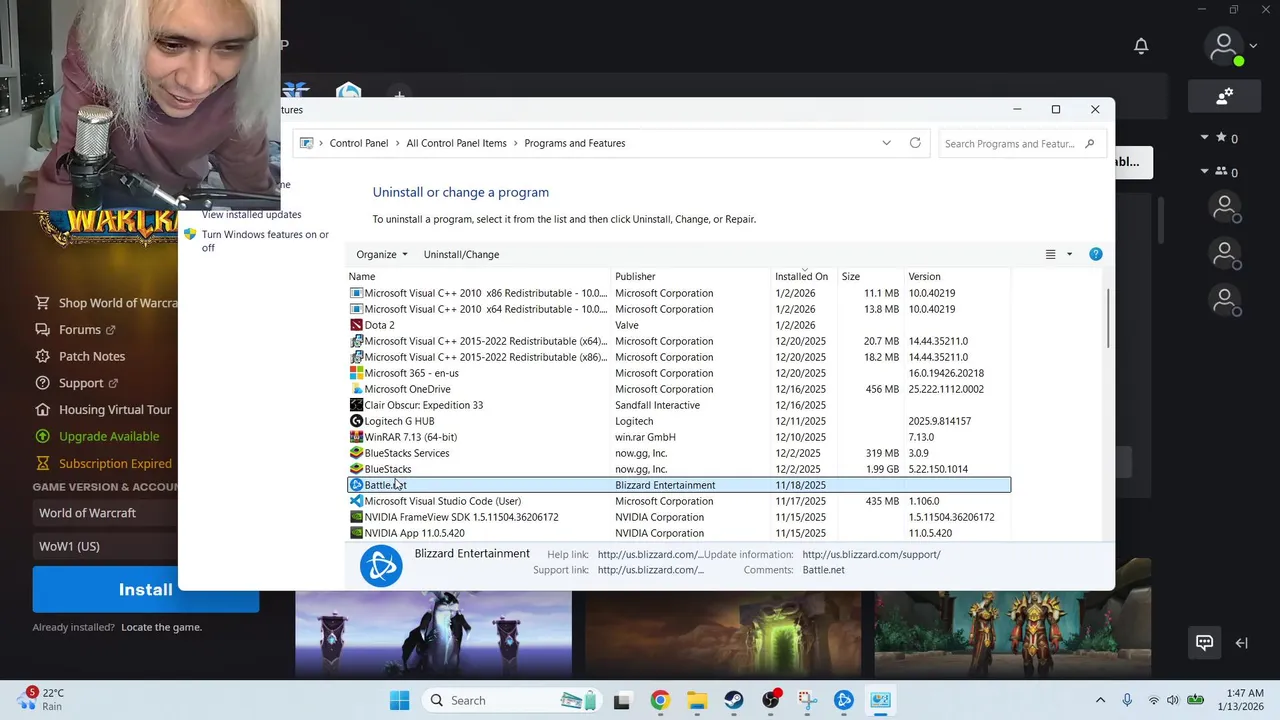Open the blue help icon

1095,254
